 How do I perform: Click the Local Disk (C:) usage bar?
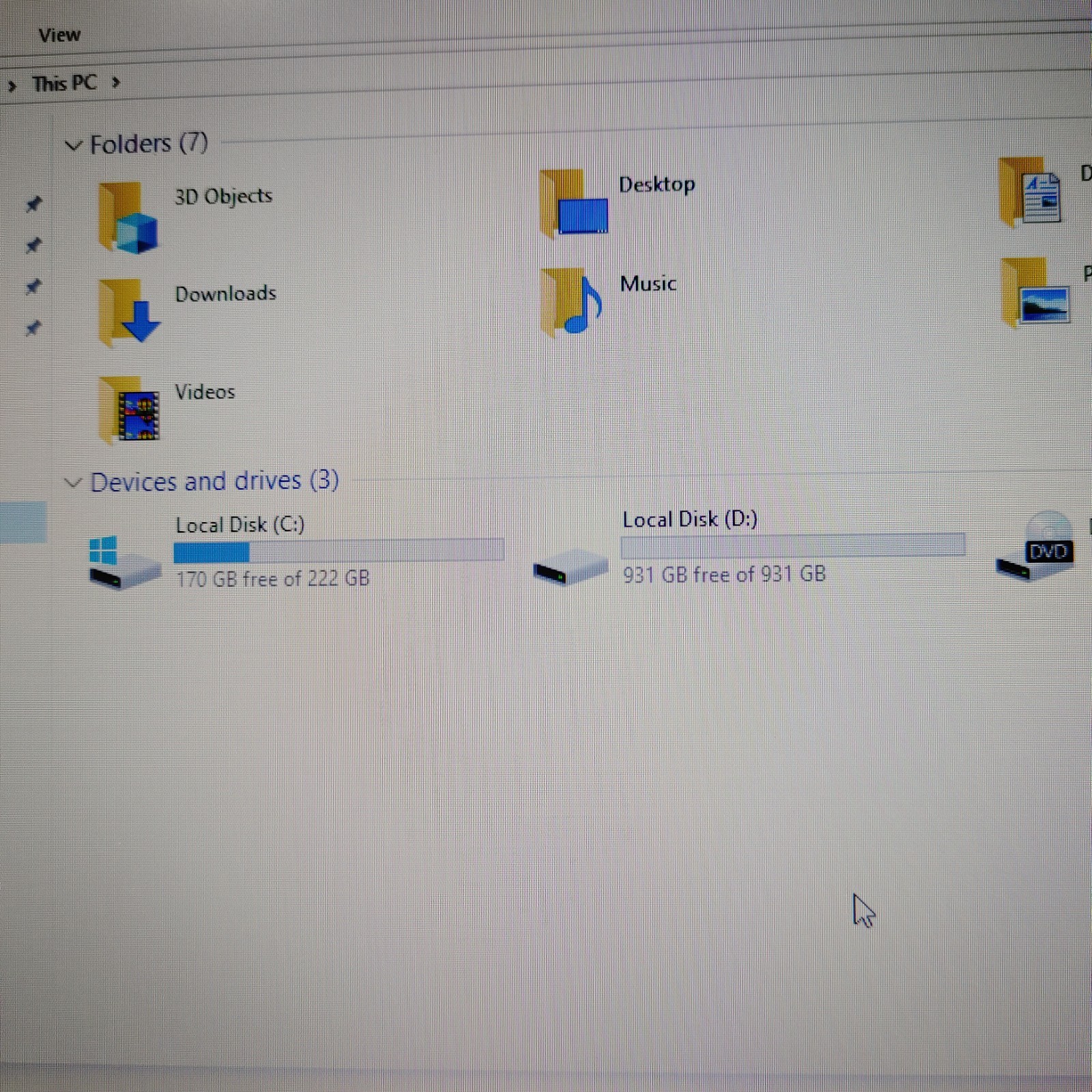(339, 550)
